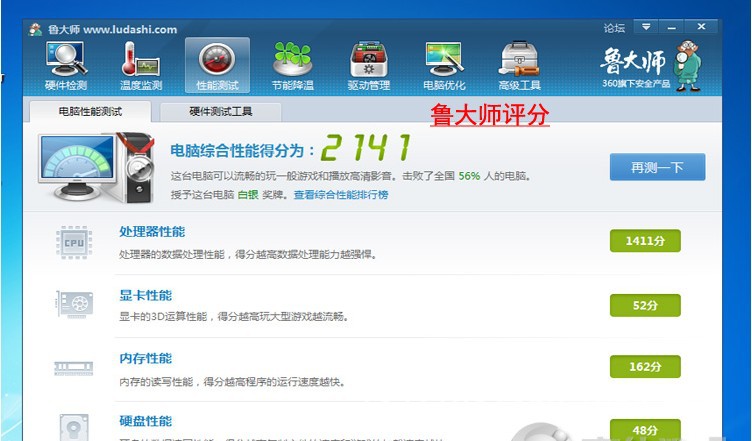Click the computer benchmark gauge illustration
752x441 pixels.
click(96, 167)
